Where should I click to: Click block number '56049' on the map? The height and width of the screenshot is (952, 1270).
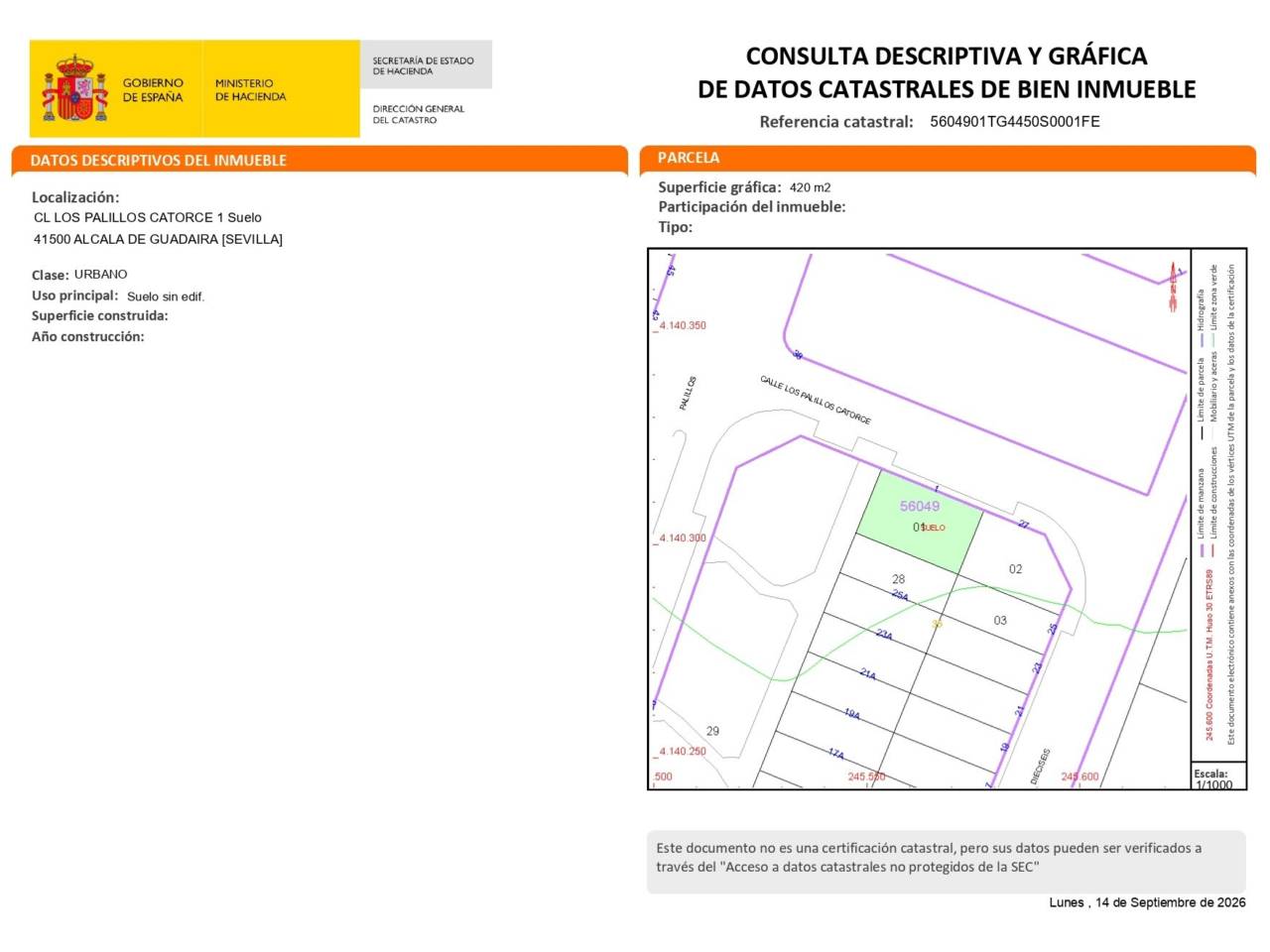920,506
